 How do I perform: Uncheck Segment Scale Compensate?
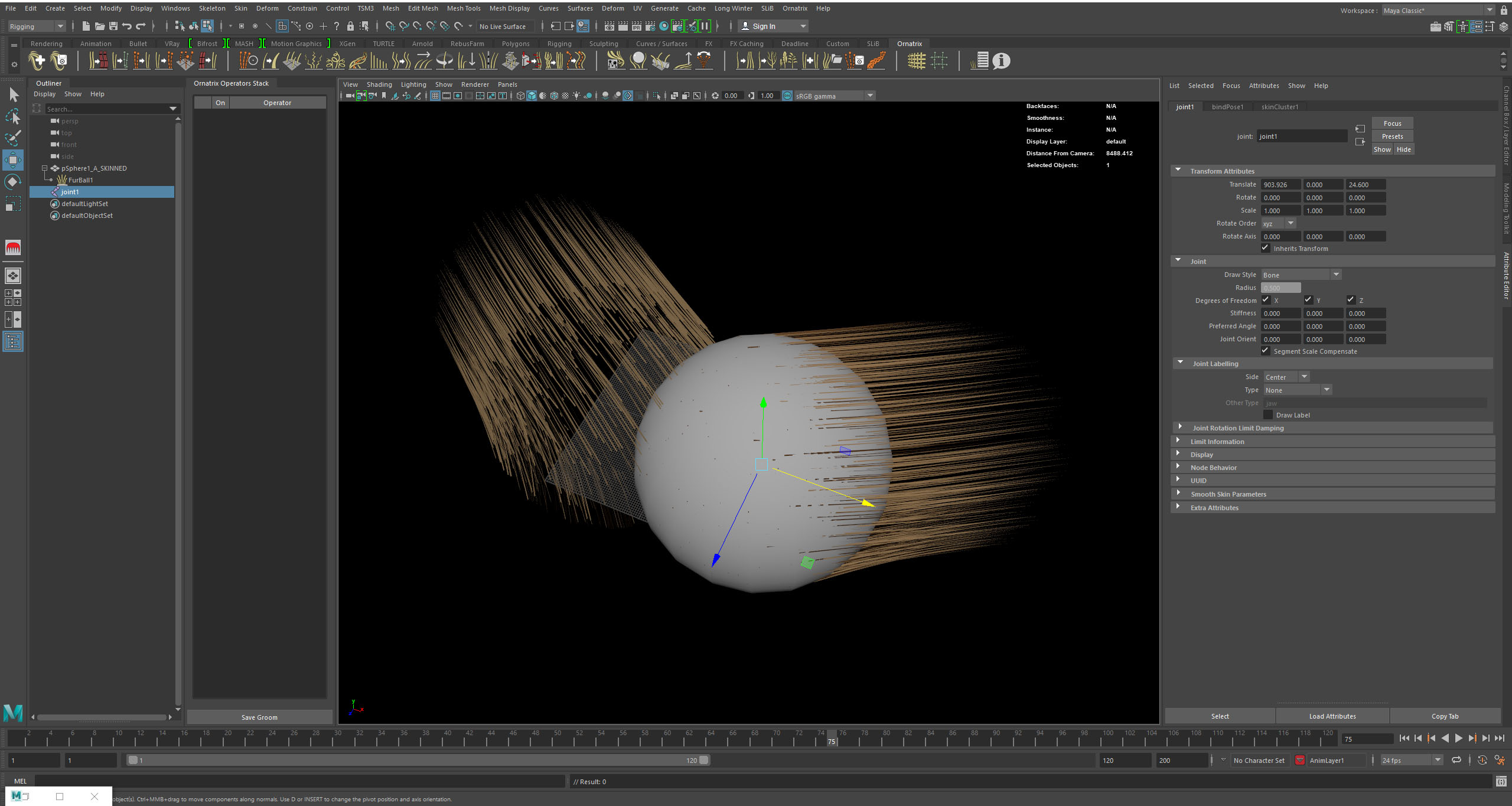pyautogui.click(x=1266, y=351)
